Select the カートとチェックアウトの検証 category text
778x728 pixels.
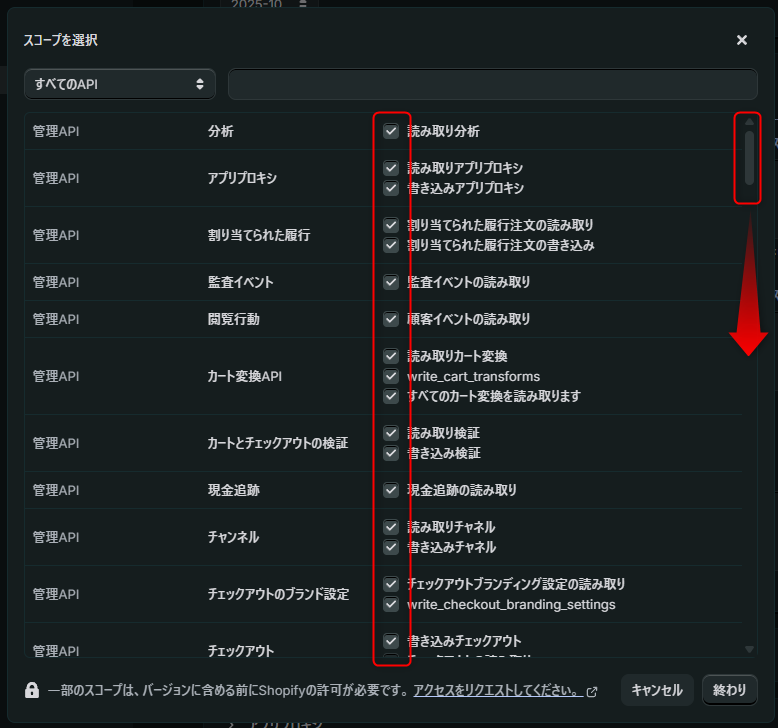click(x=277, y=443)
